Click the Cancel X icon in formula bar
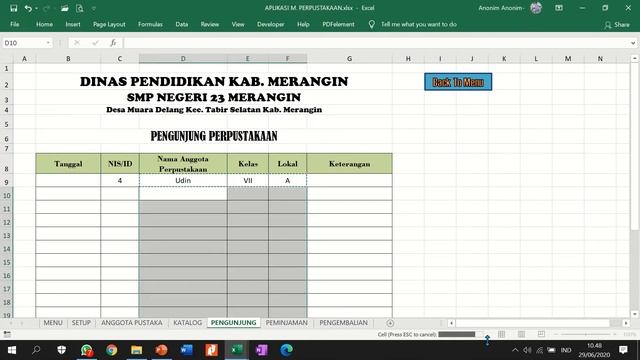 [x=77, y=43]
